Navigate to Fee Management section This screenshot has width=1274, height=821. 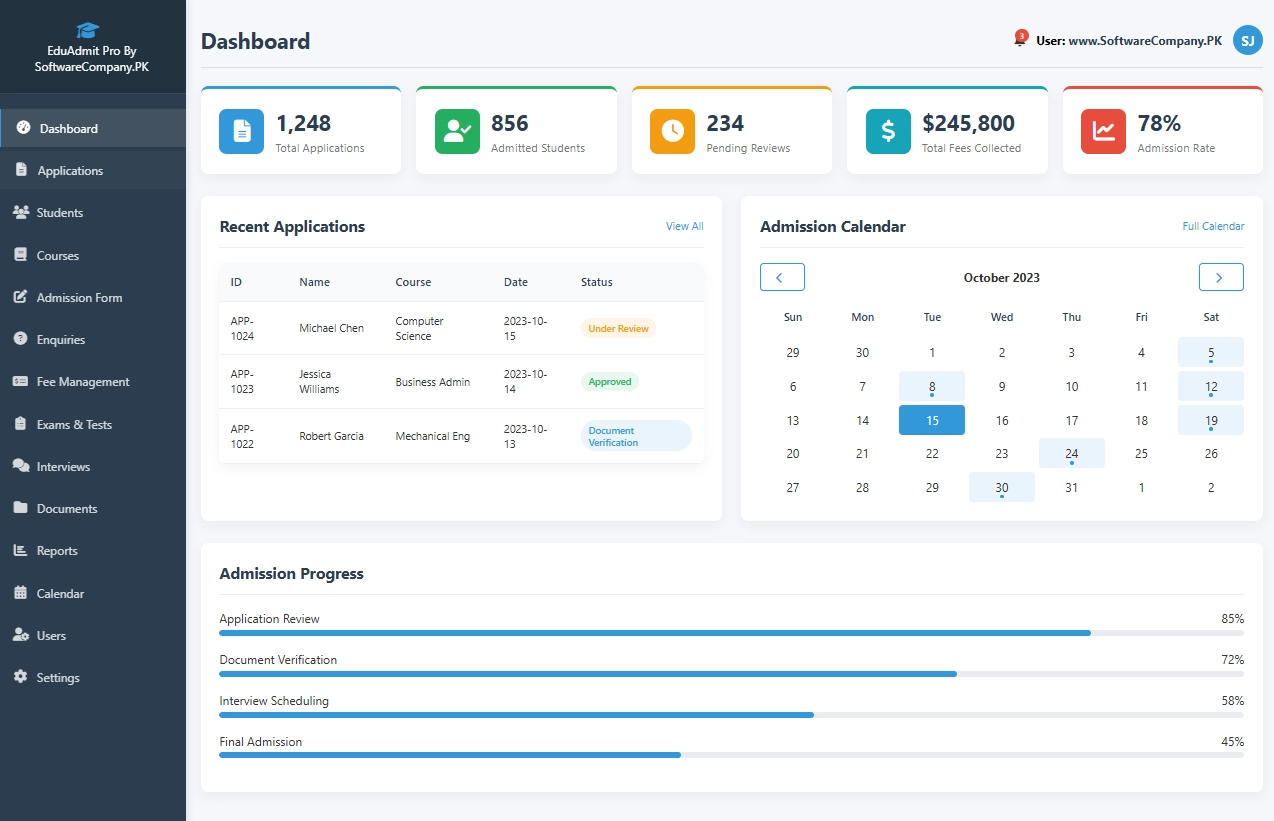coord(83,382)
